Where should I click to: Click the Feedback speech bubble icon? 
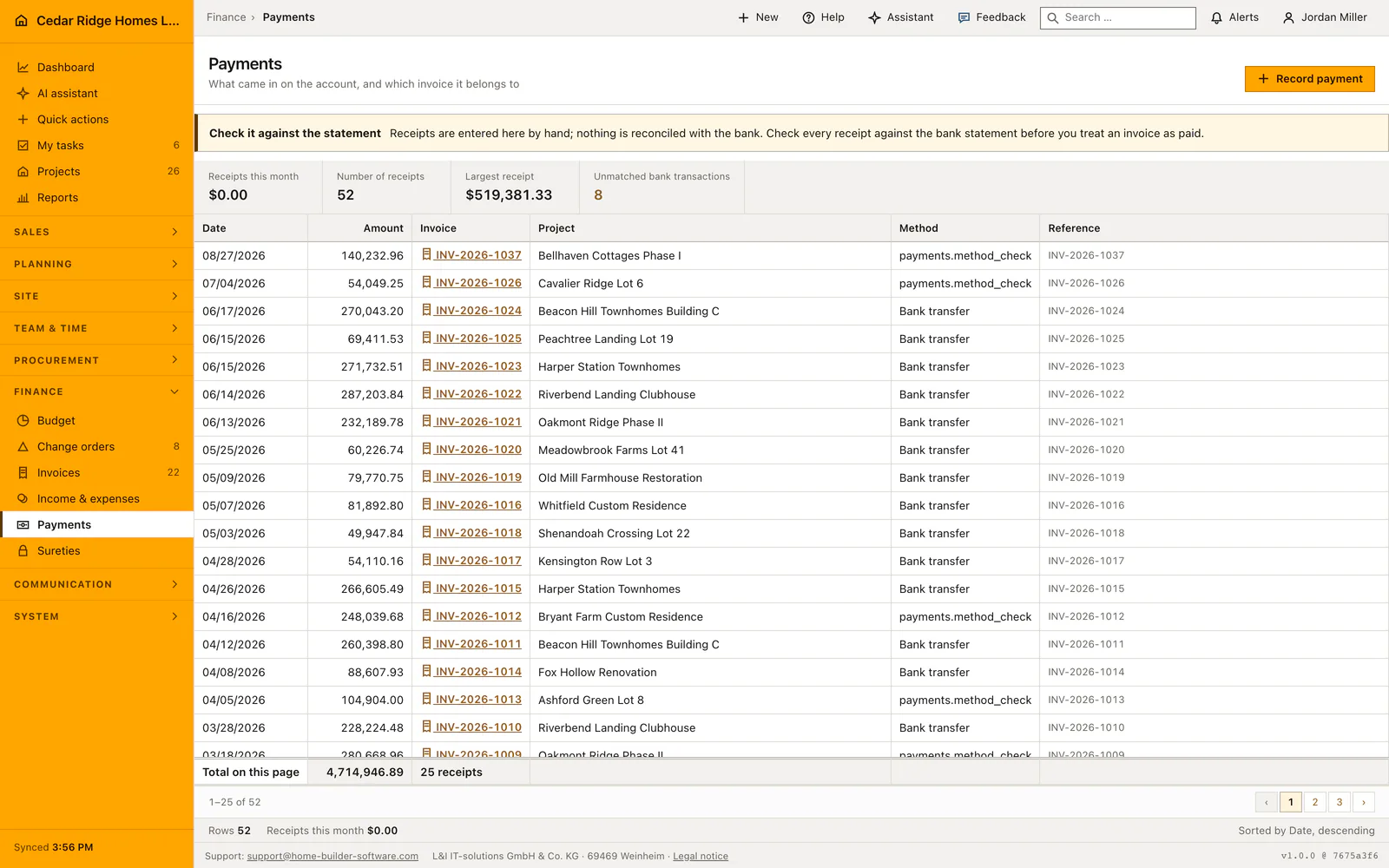[964, 17]
